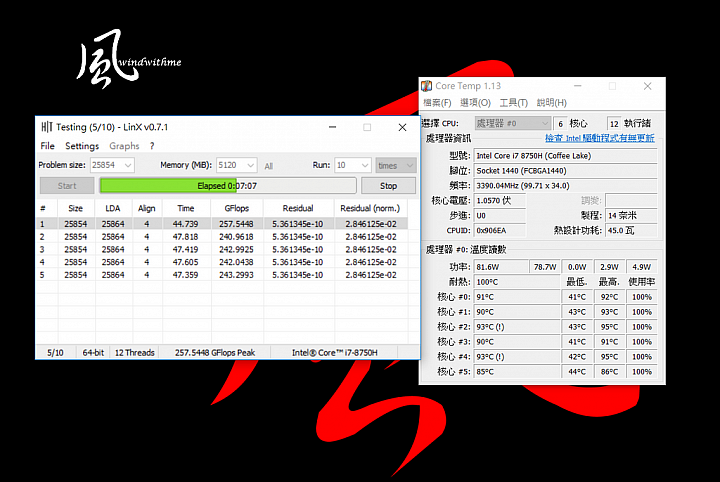
Task: Click the 14 奈米 process field
Action: [x=631, y=216]
